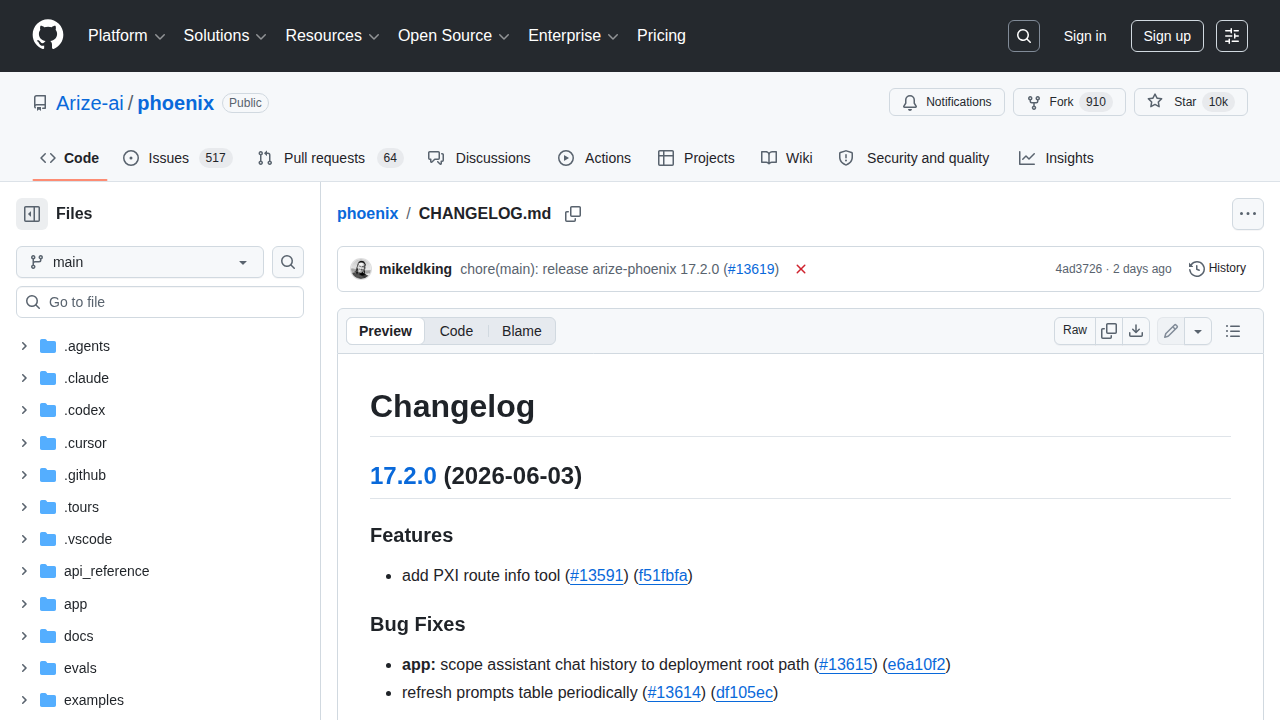Edit the file with pencil icon
The height and width of the screenshot is (720, 1280).
[1171, 331]
